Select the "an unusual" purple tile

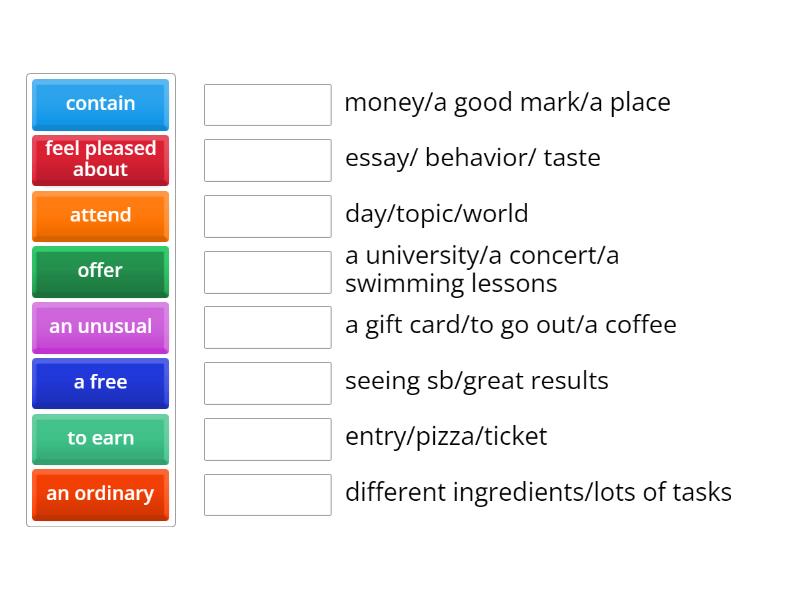coord(100,327)
